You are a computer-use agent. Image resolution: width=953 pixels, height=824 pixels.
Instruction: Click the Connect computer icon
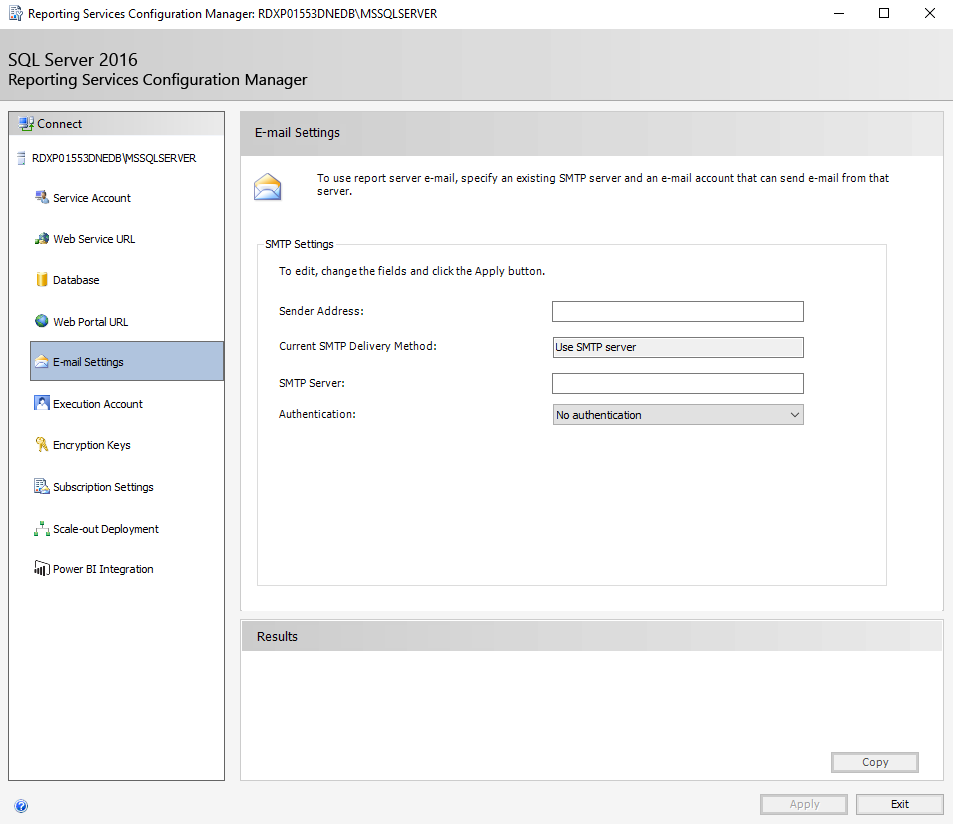click(x=26, y=124)
